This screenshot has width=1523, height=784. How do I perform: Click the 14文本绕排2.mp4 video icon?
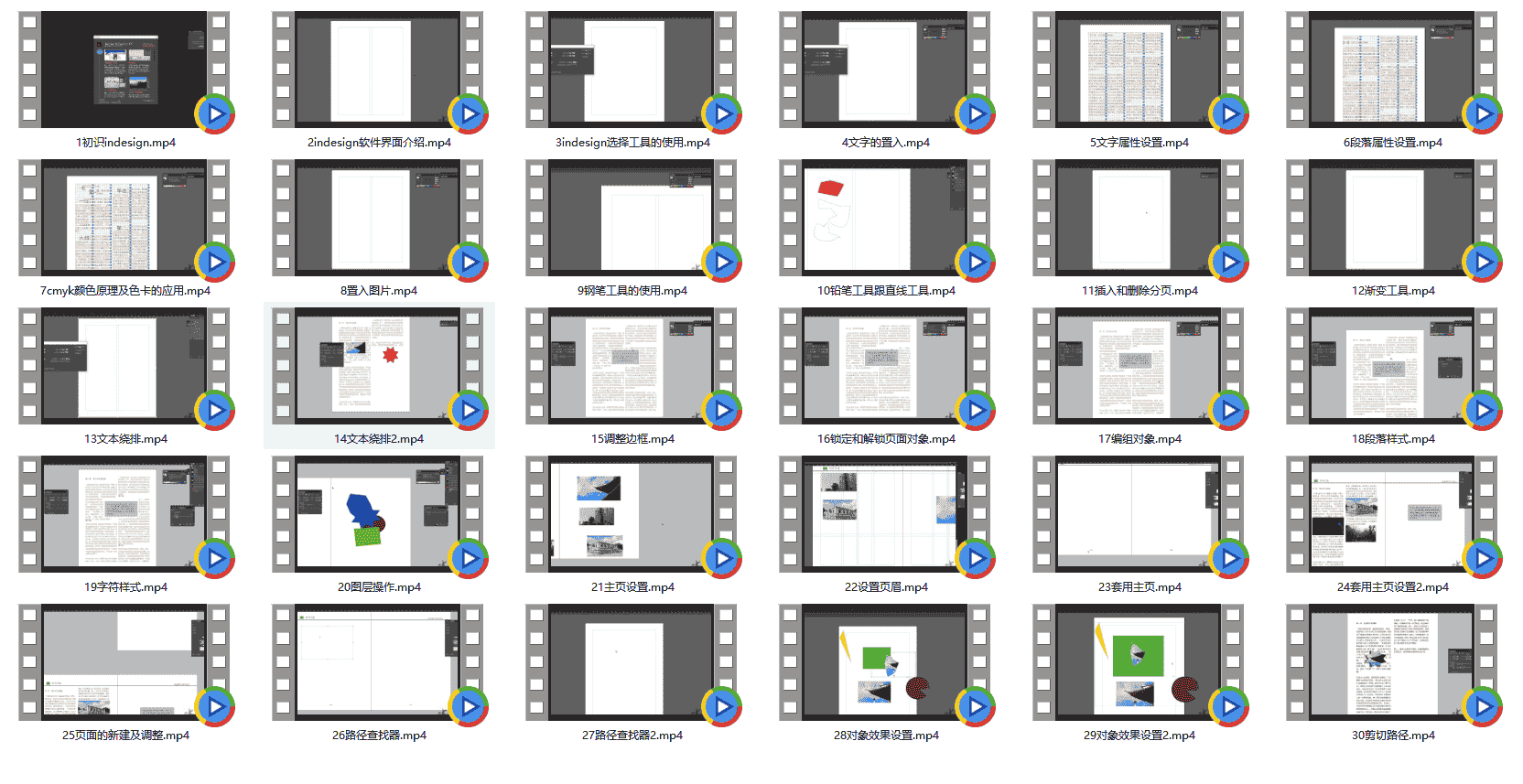[x=379, y=367]
